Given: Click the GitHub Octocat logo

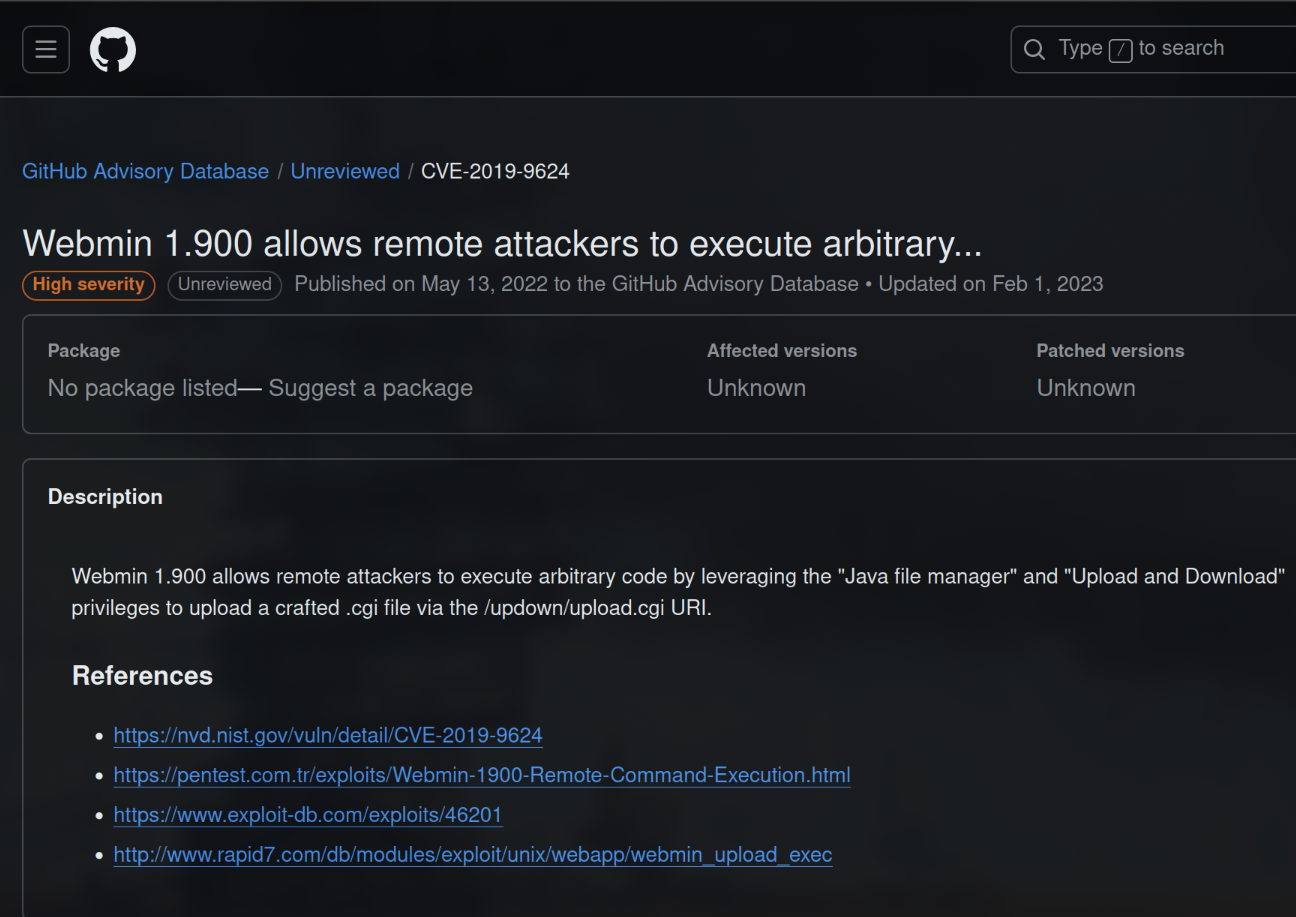Looking at the screenshot, I should click(113, 50).
